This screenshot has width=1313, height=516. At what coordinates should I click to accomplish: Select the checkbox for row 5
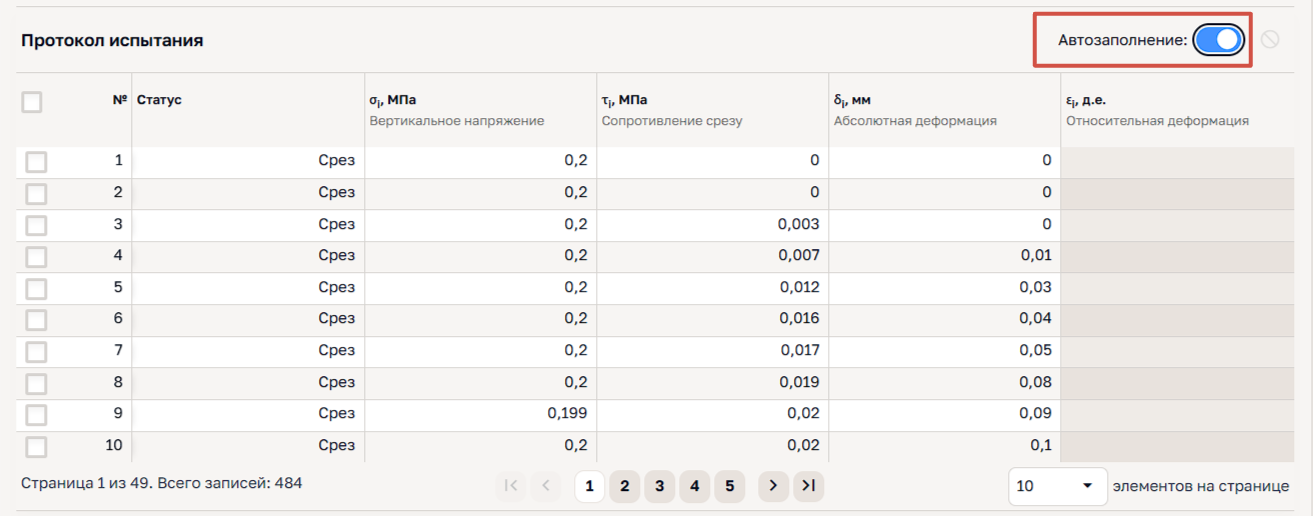(x=36, y=288)
